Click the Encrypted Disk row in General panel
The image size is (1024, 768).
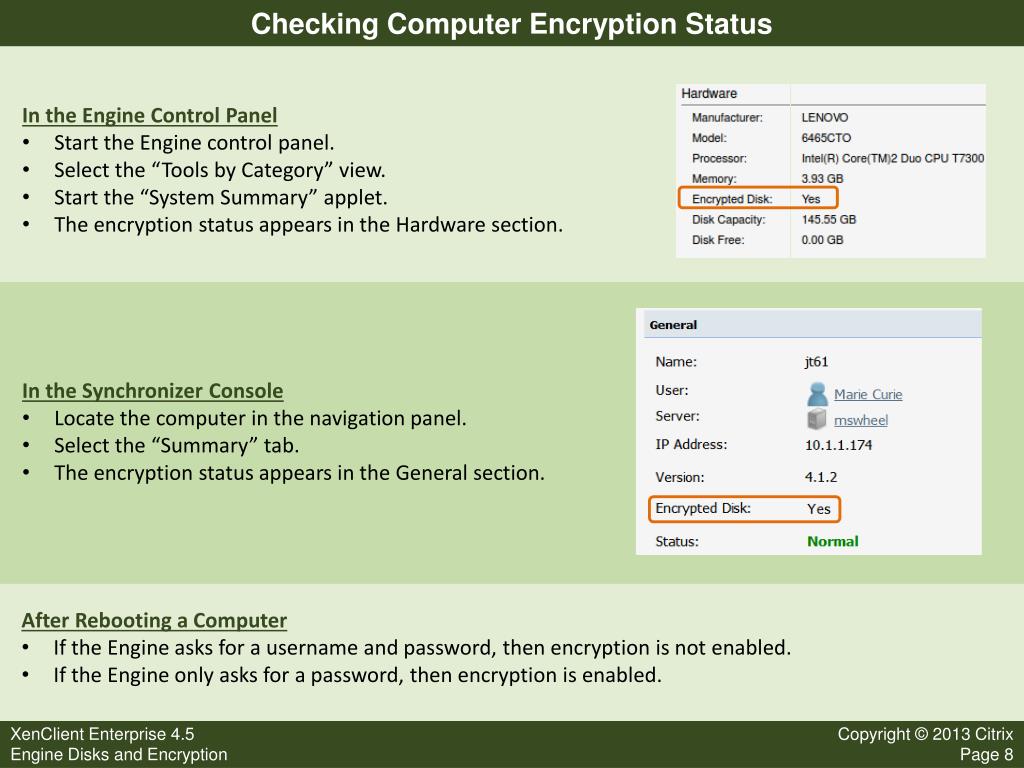click(744, 509)
